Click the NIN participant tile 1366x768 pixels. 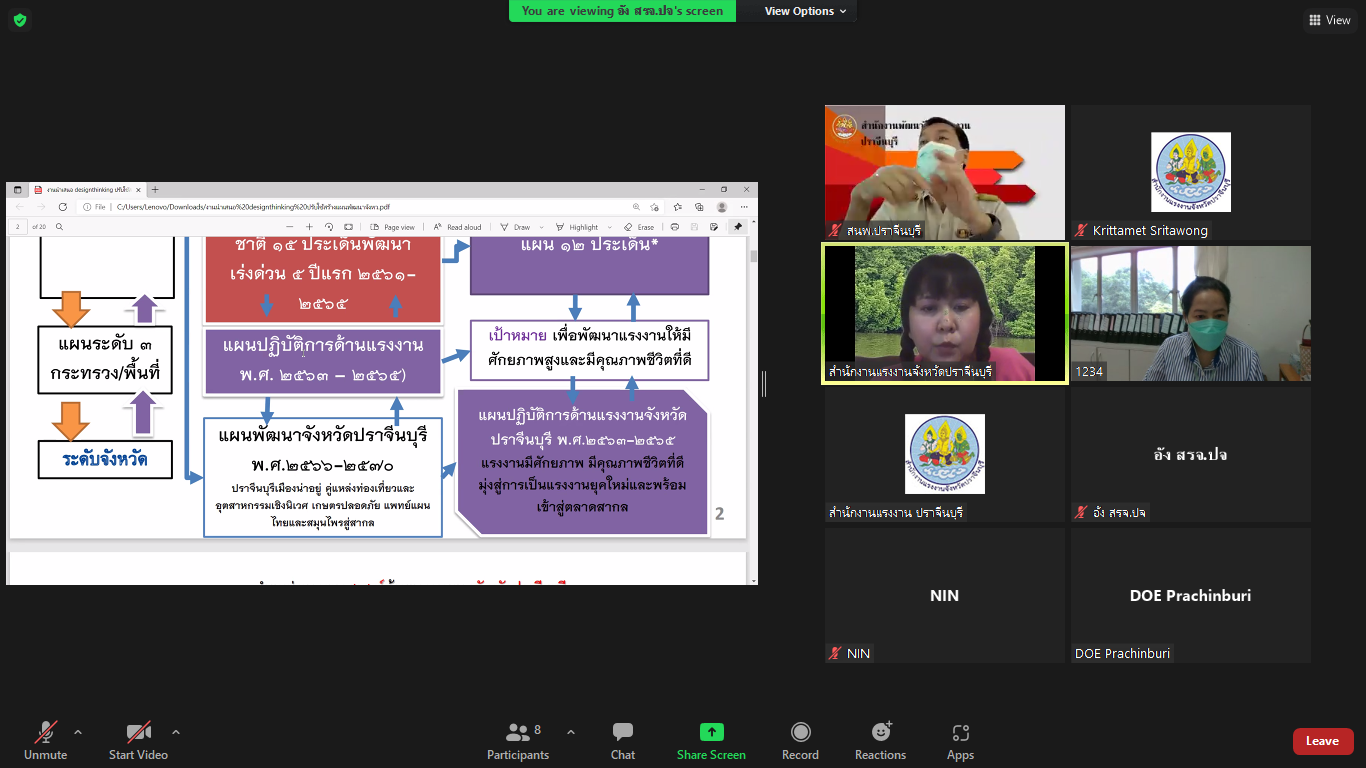click(x=944, y=595)
